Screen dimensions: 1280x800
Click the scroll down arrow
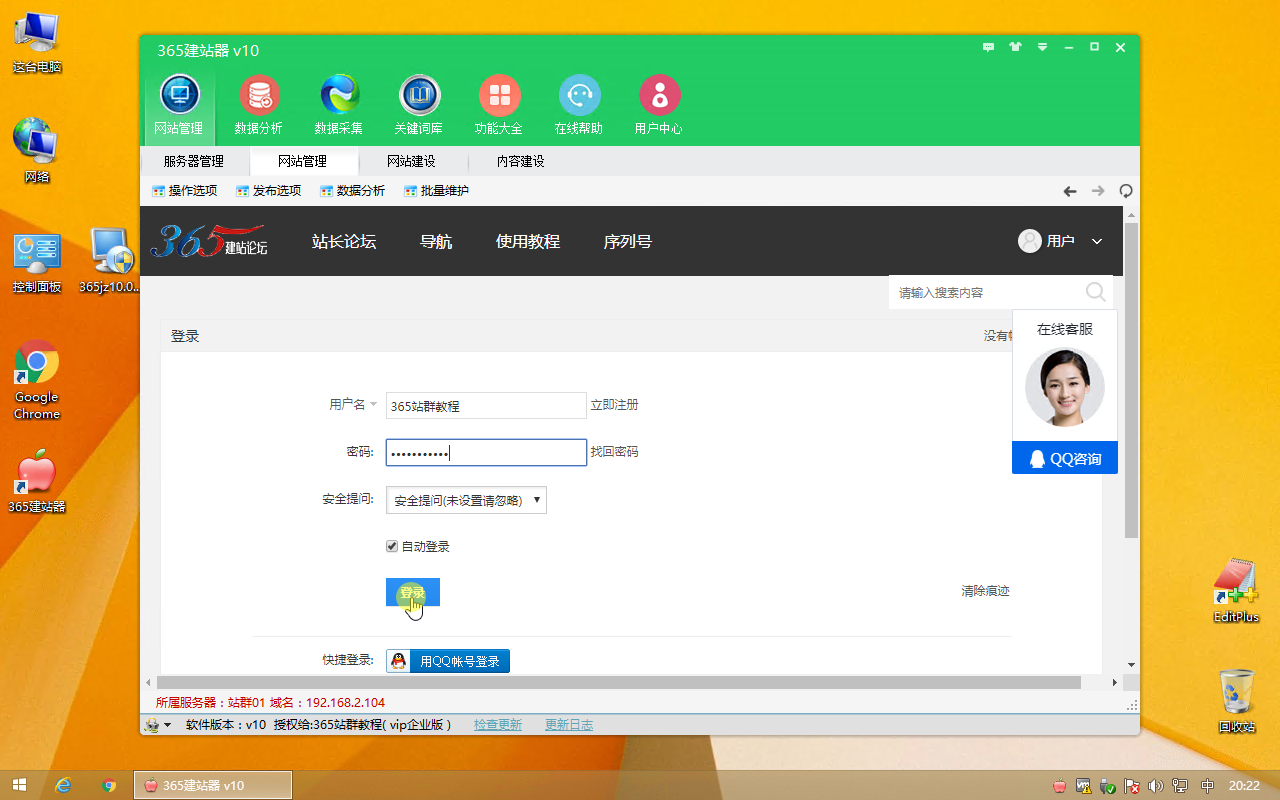(1131, 664)
